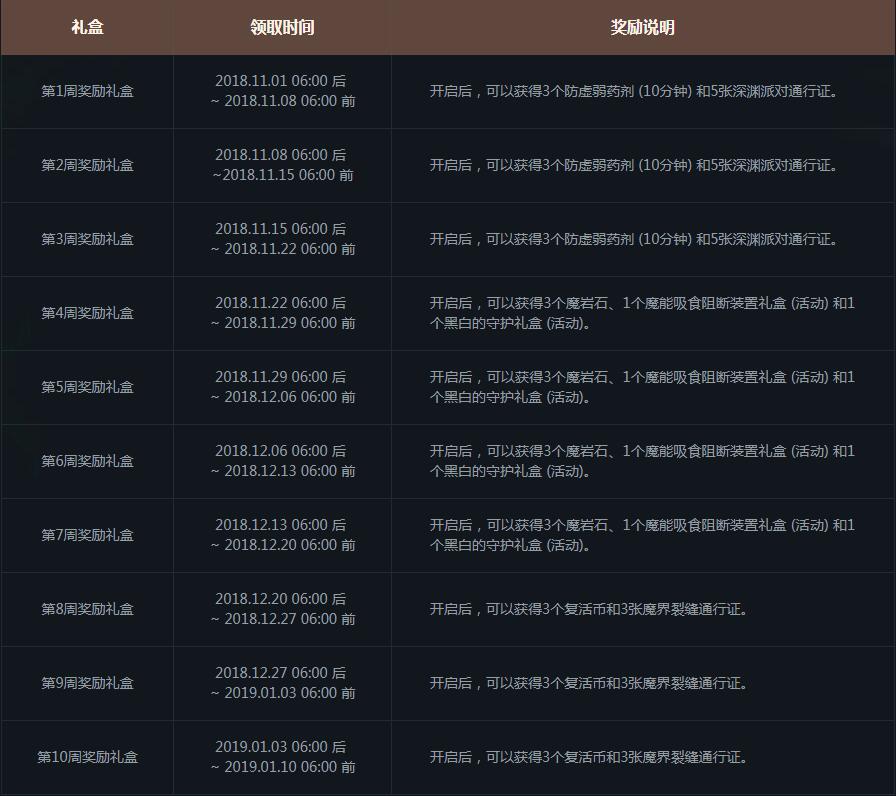This screenshot has width=896, height=796.
Task: Click the 第5周奖励礼盒 label
Action: 87,387
